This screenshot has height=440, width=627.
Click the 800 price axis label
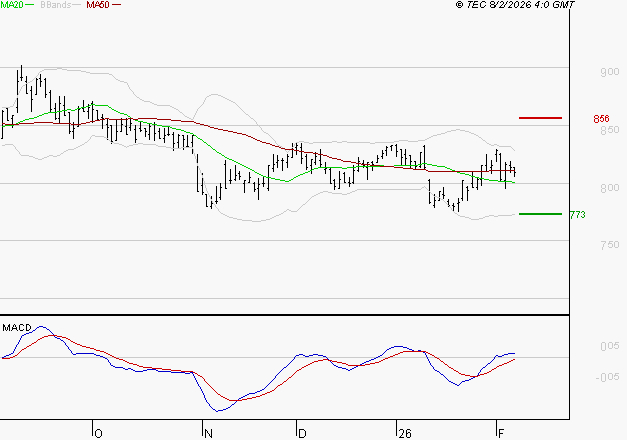click(x=609, y=188)
